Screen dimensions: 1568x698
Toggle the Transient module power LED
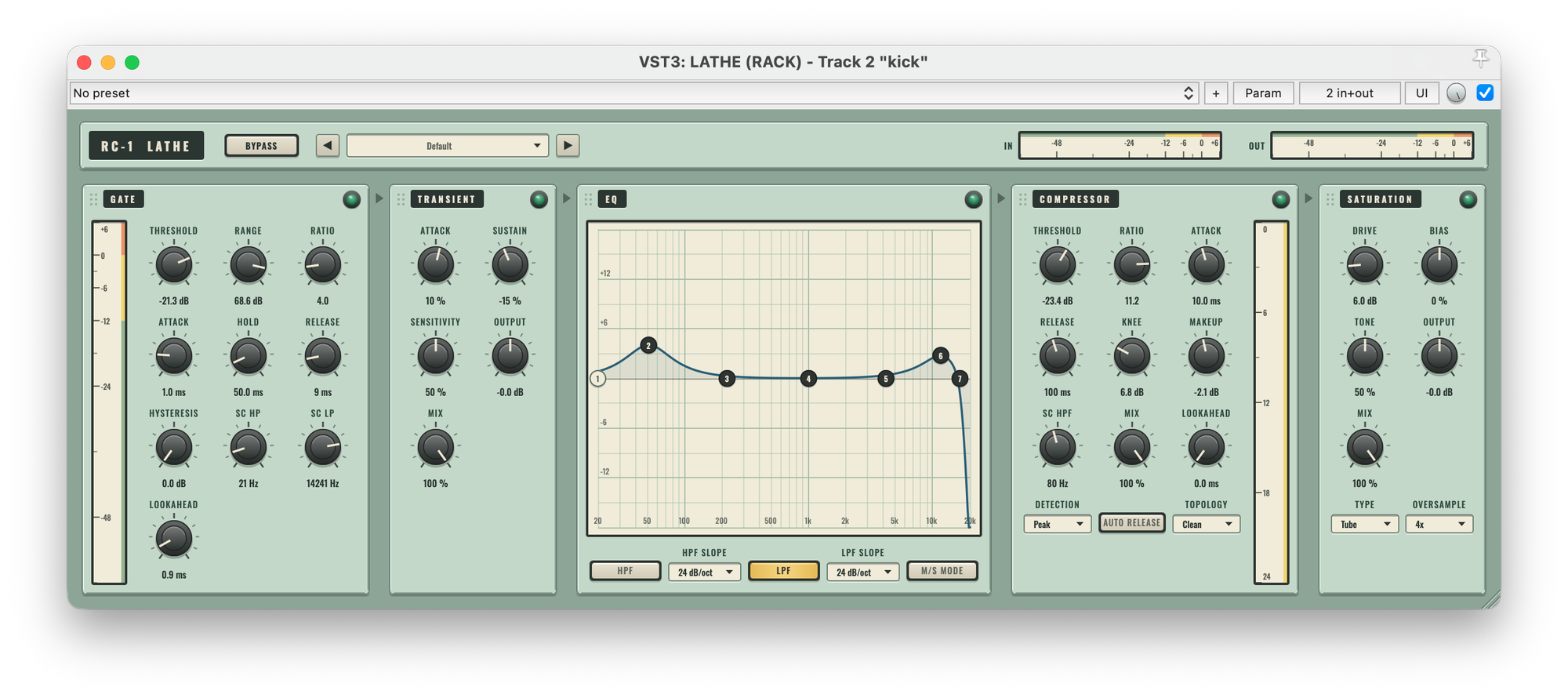539,199
